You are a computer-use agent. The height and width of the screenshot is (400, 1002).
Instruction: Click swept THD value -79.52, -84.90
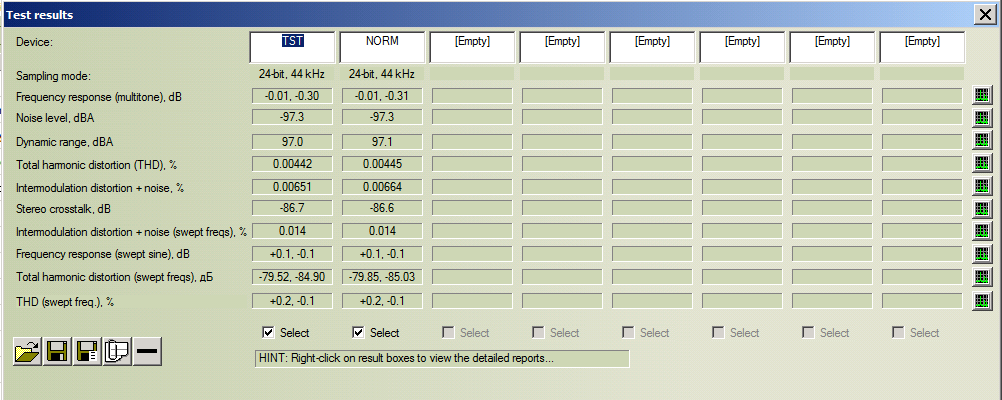pos(292,277)
